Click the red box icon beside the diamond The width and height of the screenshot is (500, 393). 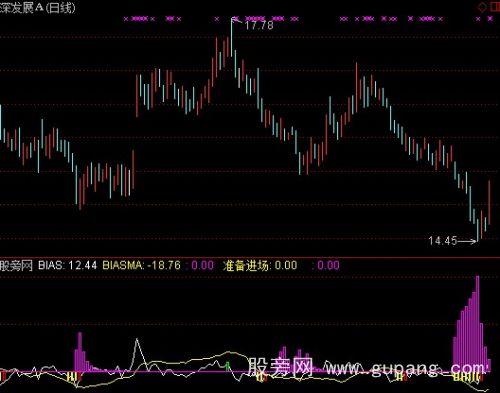[495, 7]
